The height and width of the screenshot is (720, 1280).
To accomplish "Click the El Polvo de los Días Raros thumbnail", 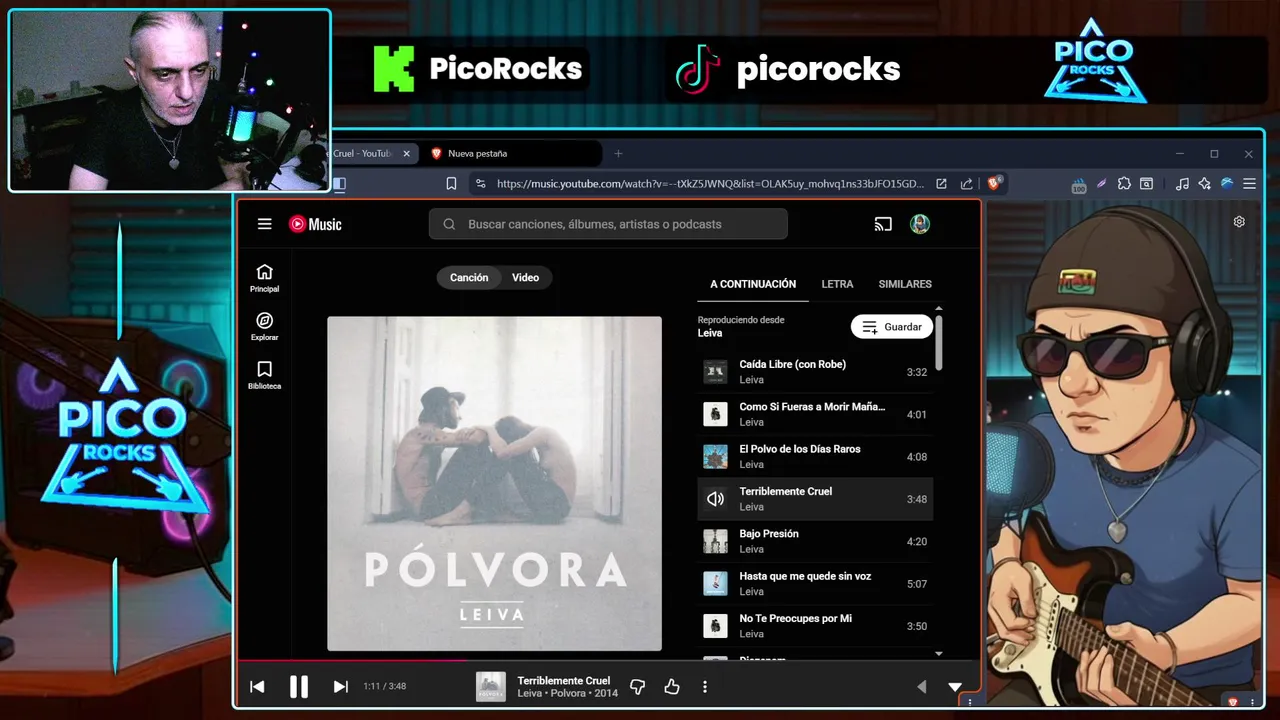I will [x=715, y=456].
